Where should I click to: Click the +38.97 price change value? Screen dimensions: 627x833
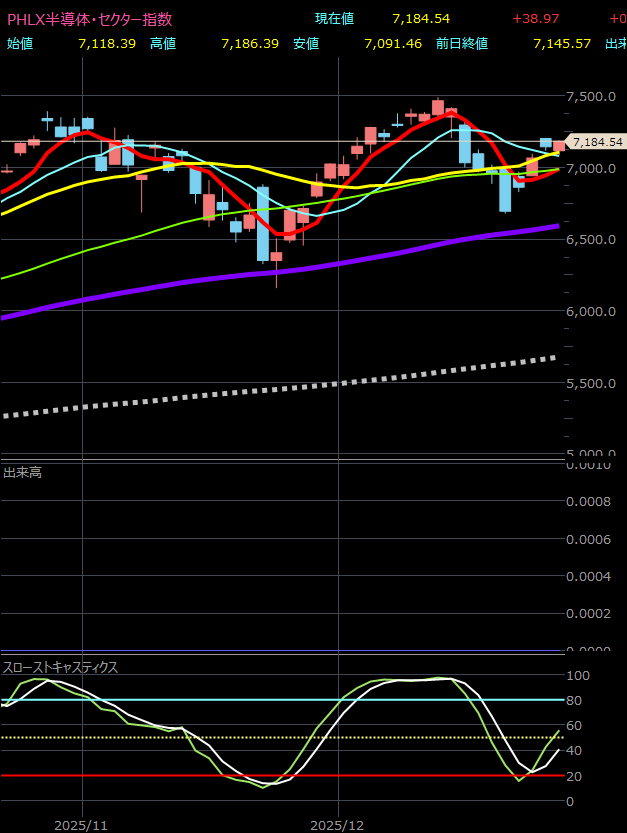pyautogui.click(x=536, y=19)
